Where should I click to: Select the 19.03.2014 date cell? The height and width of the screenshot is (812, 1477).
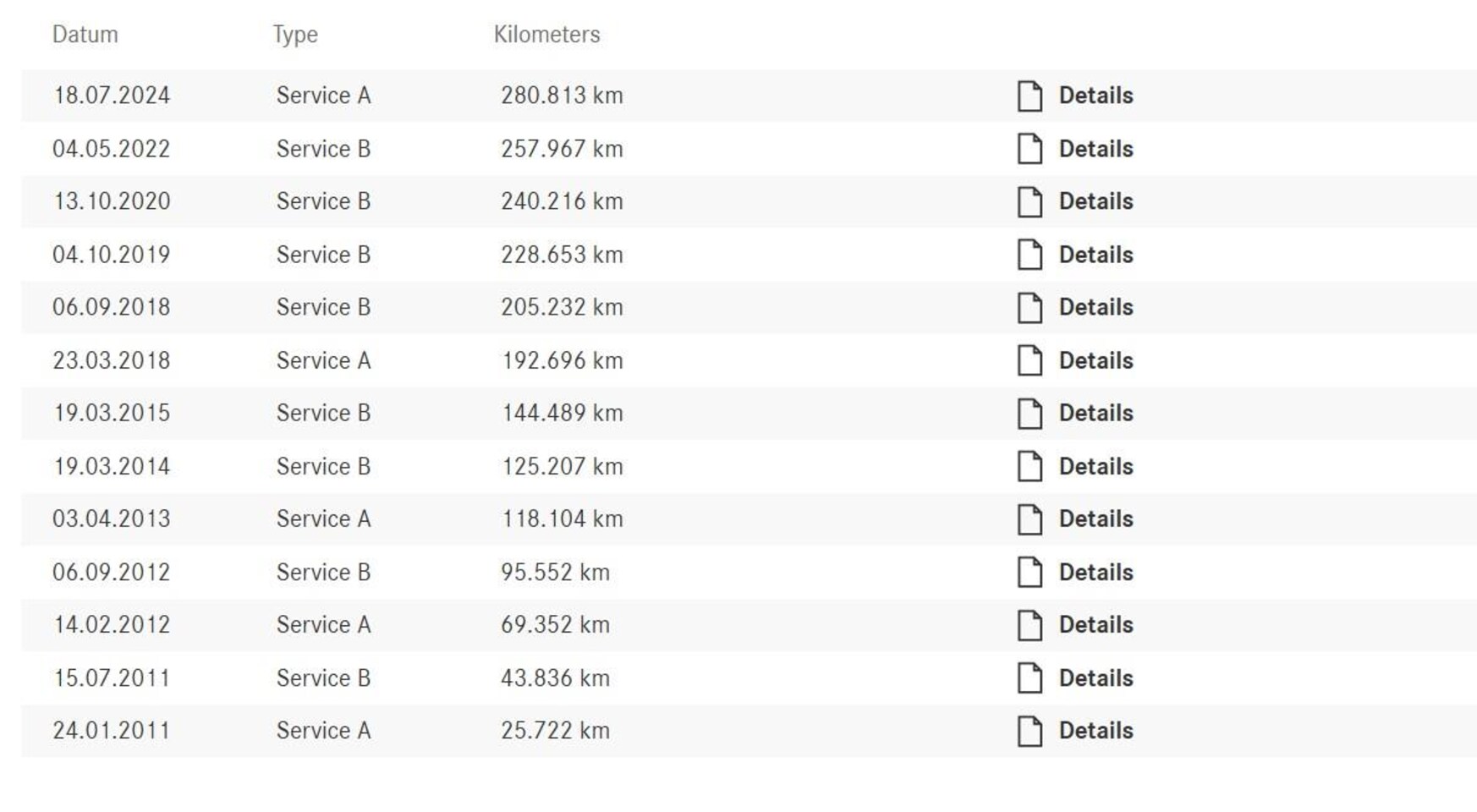[112, 466]
